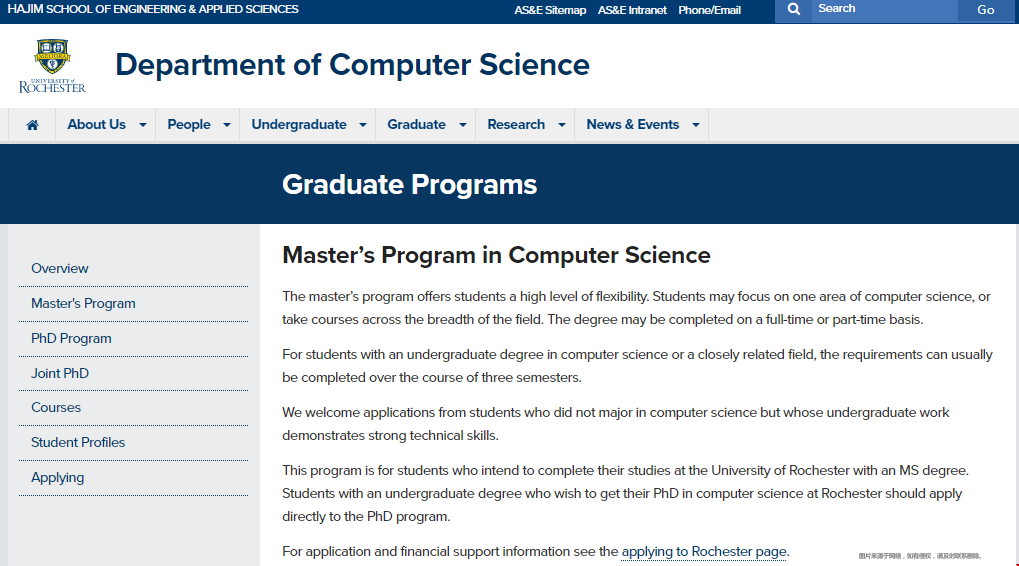Open the Research menu item

coord(516,125)
